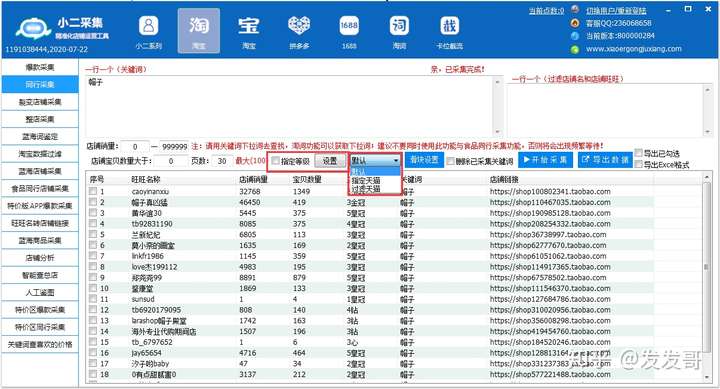Click the results table vertical scrollbar
720x389 pixels.
[707, 276]
